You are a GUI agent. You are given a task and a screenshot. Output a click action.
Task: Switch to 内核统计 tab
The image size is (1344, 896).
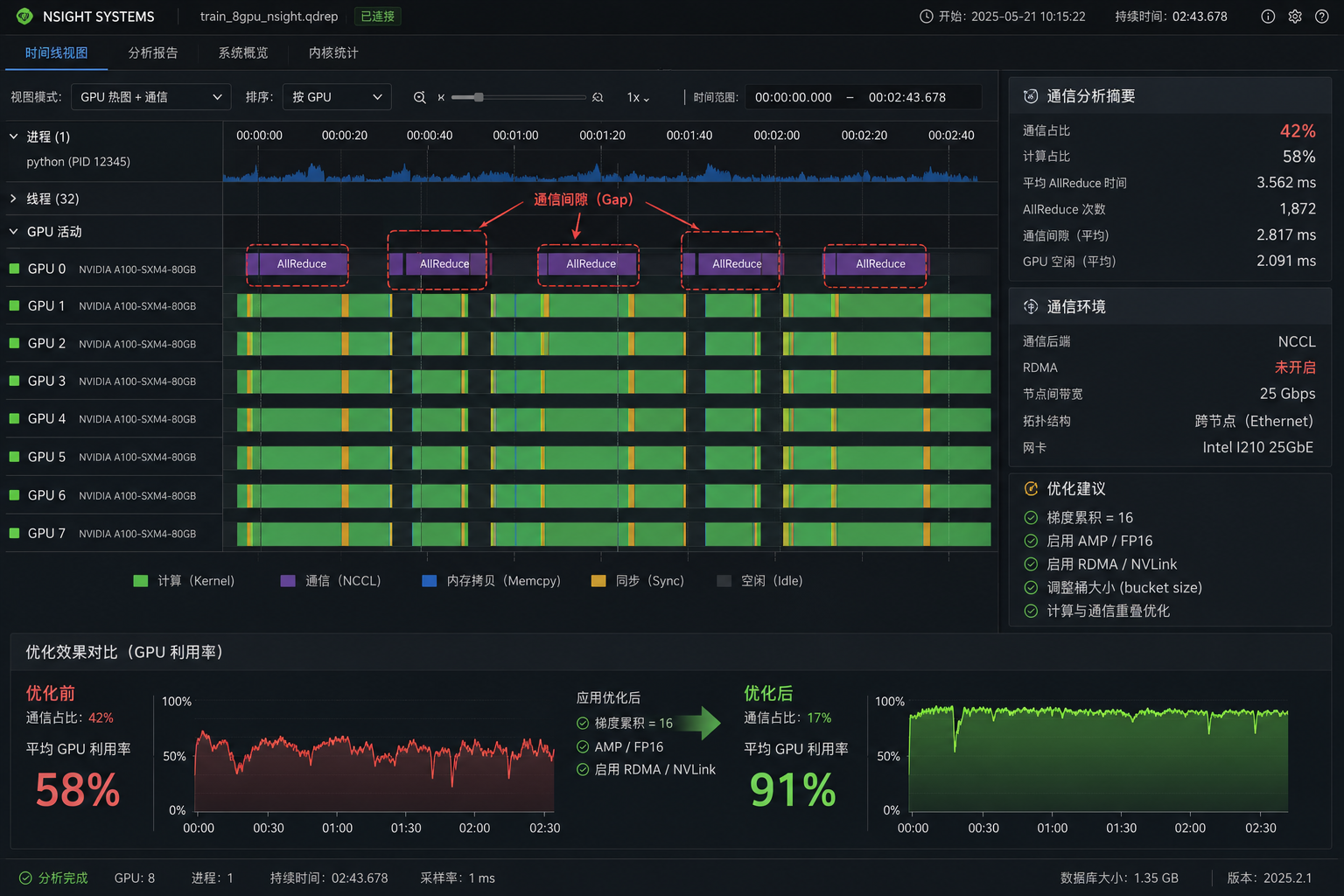tap(333, 52)
